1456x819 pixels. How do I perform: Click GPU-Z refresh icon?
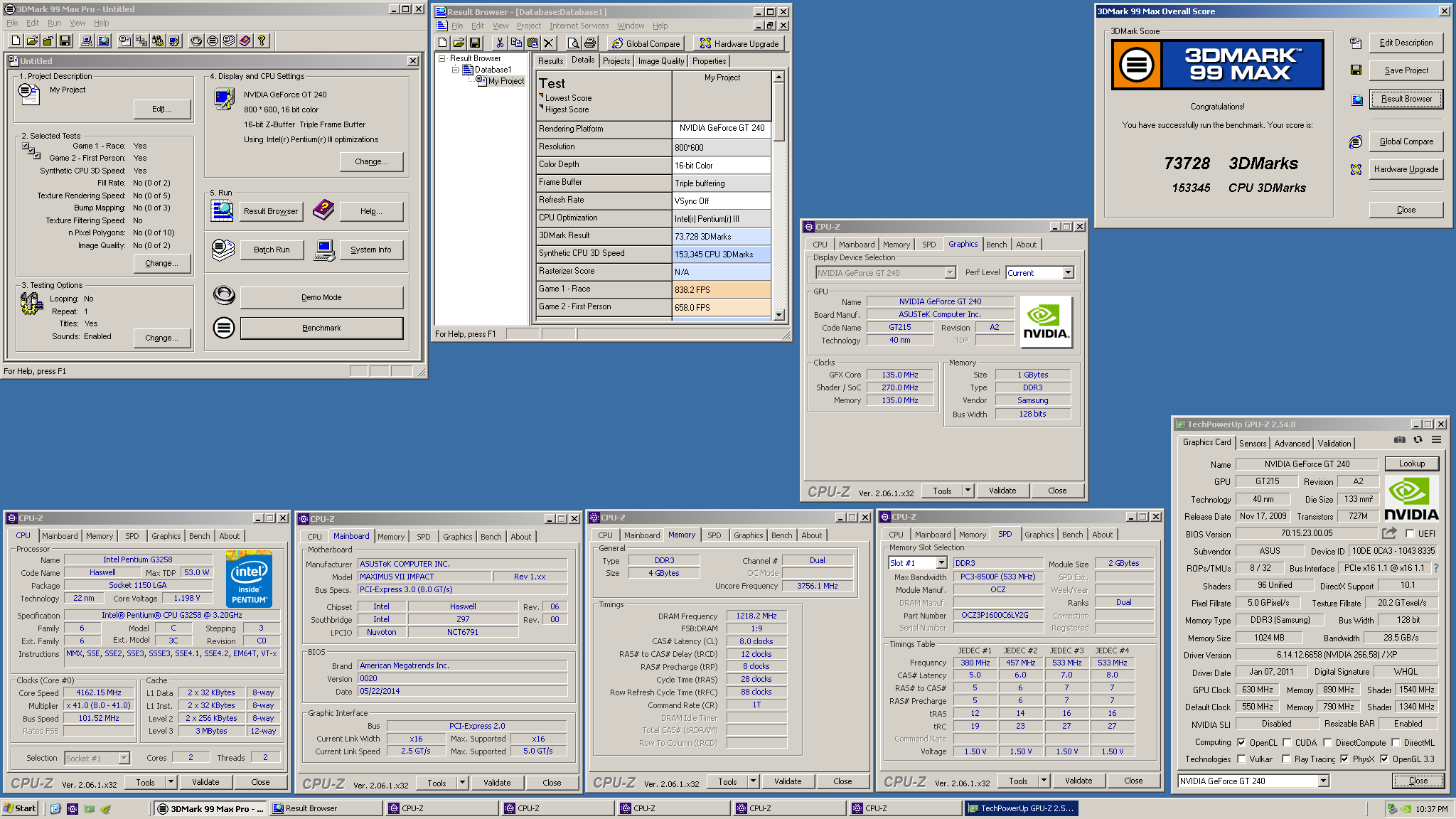(1418, 440)
